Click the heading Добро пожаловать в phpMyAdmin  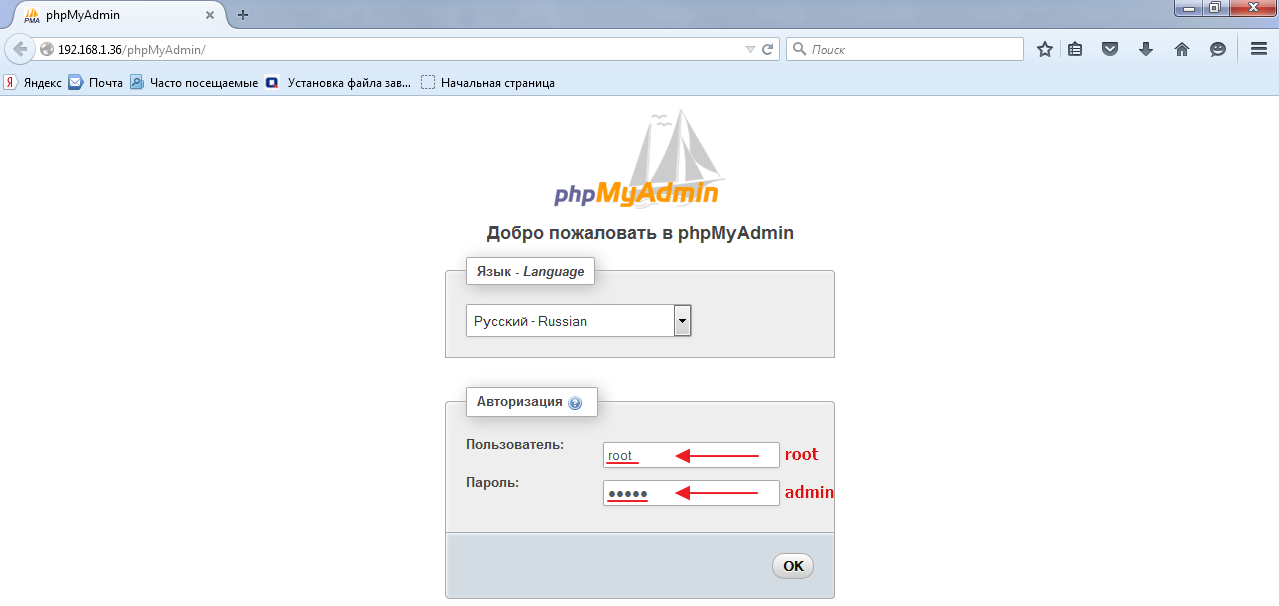tap(640, 233)
